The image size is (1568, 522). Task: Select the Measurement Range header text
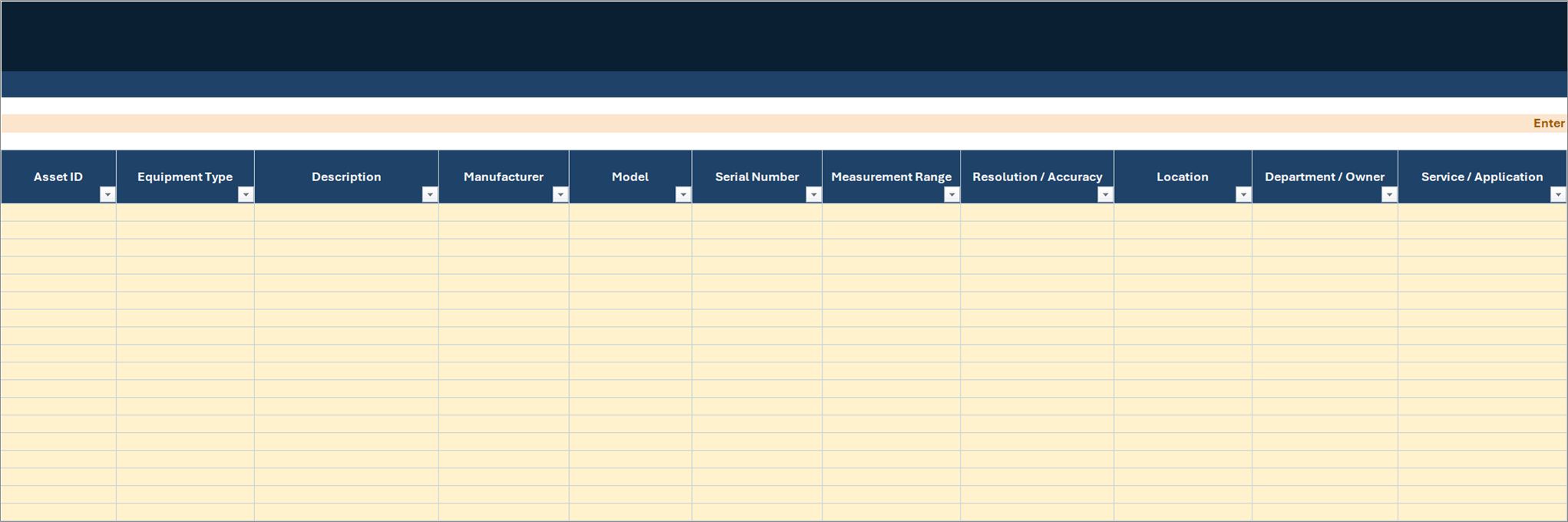tap(892, 177)
